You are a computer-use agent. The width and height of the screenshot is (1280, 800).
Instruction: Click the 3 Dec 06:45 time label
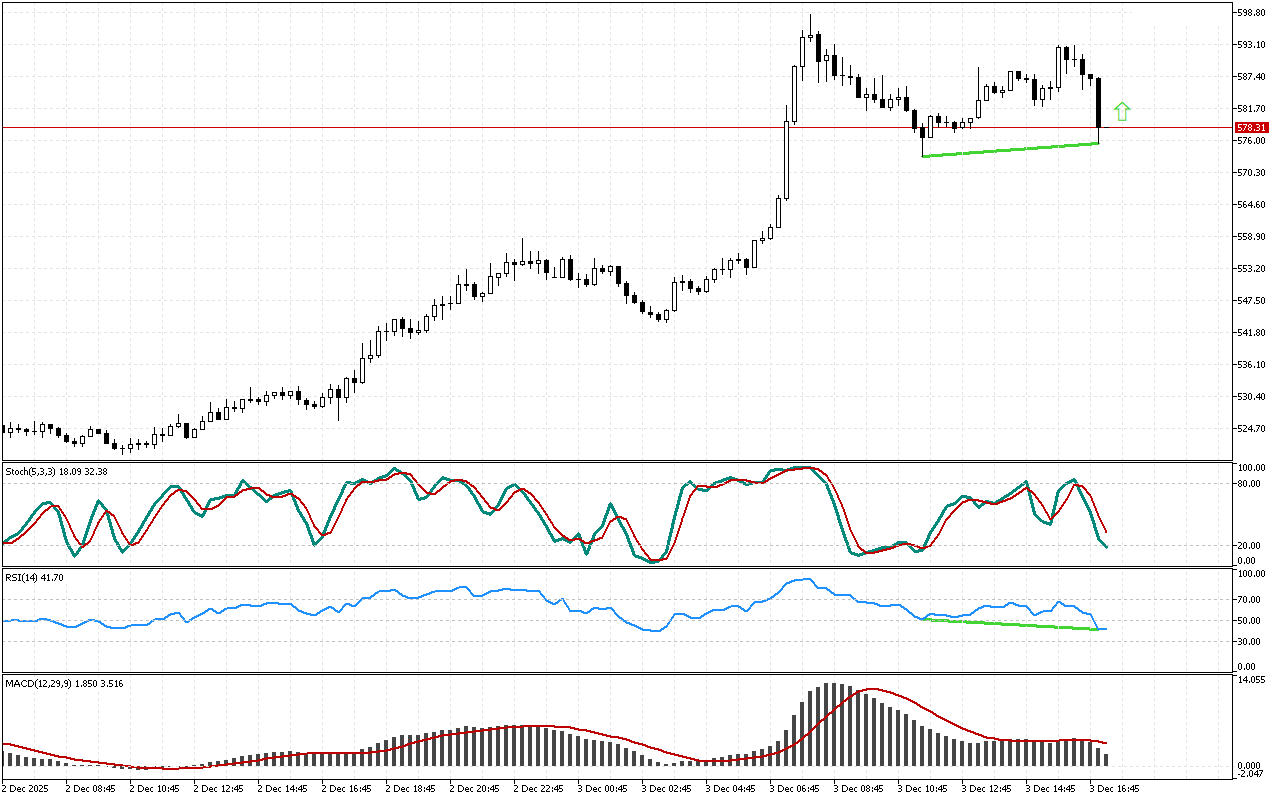coord(797,788)
